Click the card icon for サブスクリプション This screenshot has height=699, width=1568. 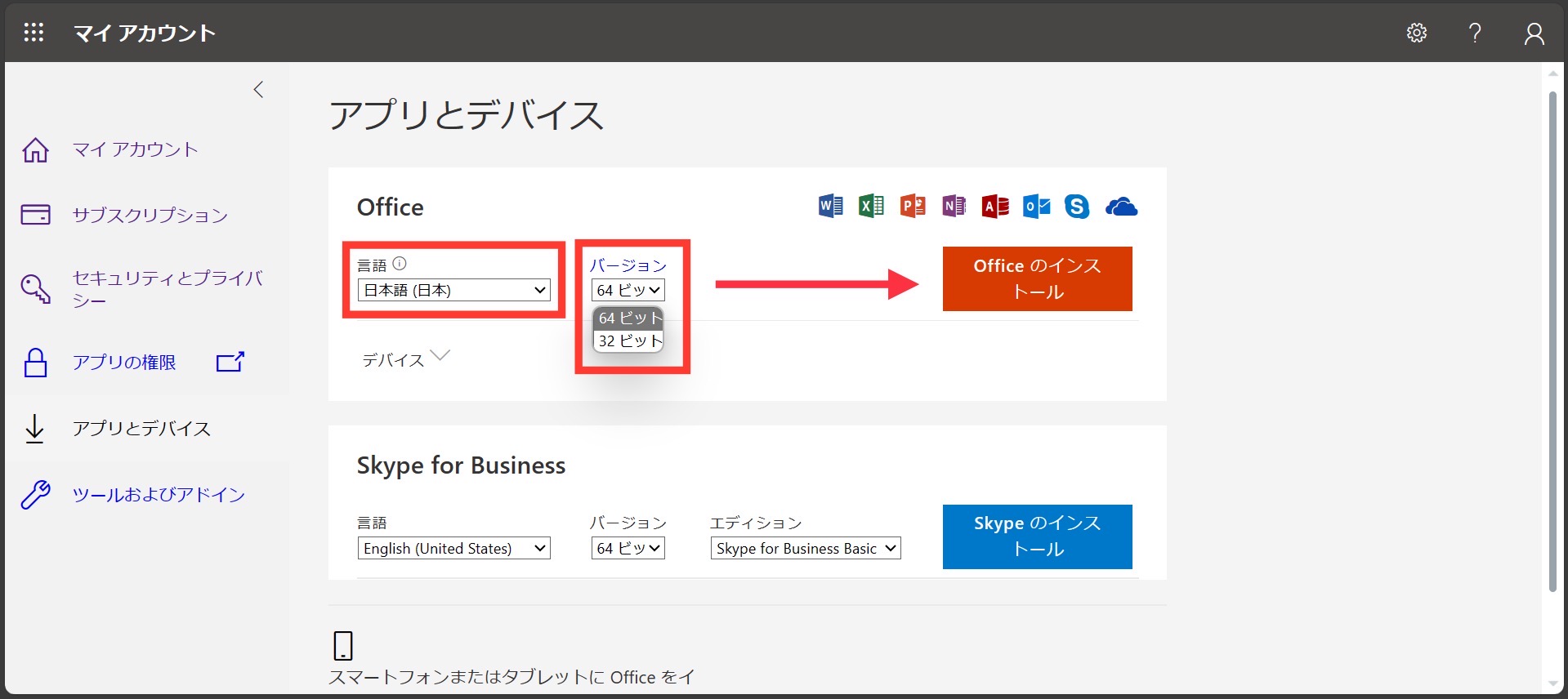point(35,215)
